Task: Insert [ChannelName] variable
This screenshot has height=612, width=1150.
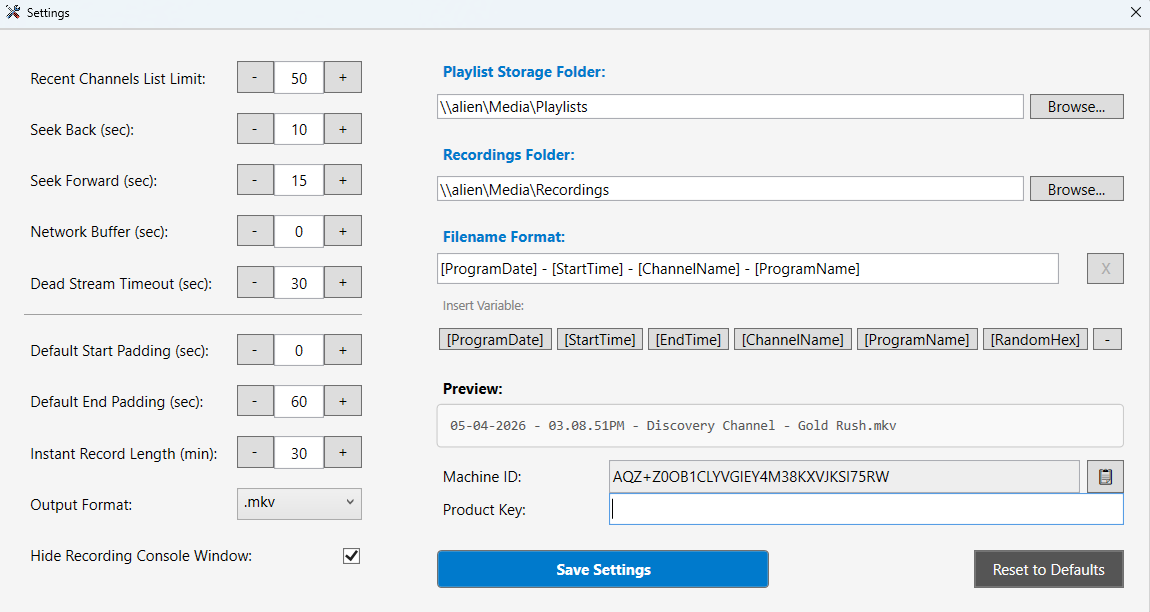Action: 793,340
